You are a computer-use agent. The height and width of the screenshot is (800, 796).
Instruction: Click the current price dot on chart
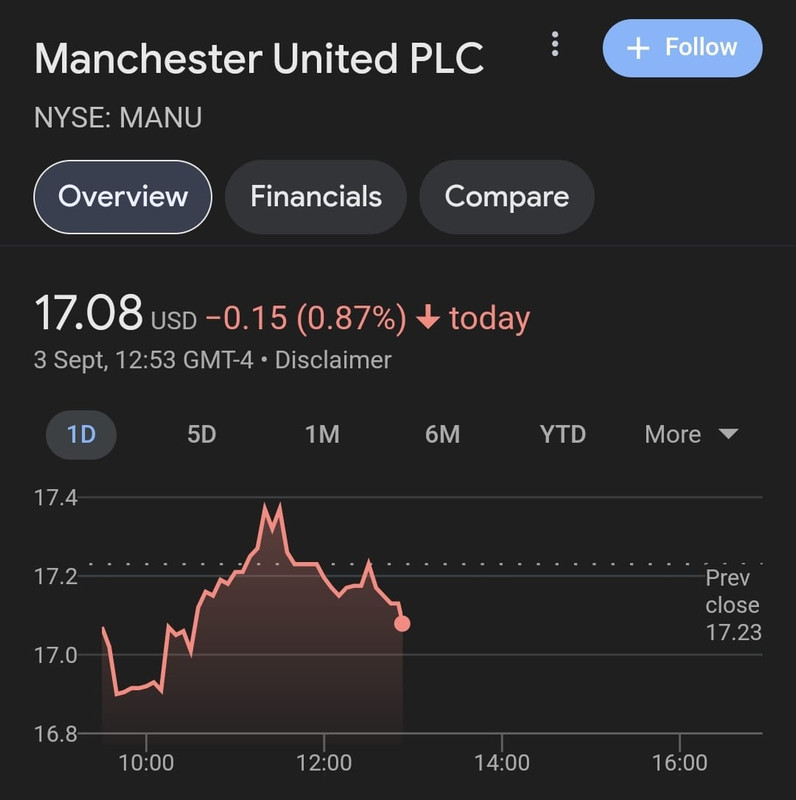click(402, 624)
